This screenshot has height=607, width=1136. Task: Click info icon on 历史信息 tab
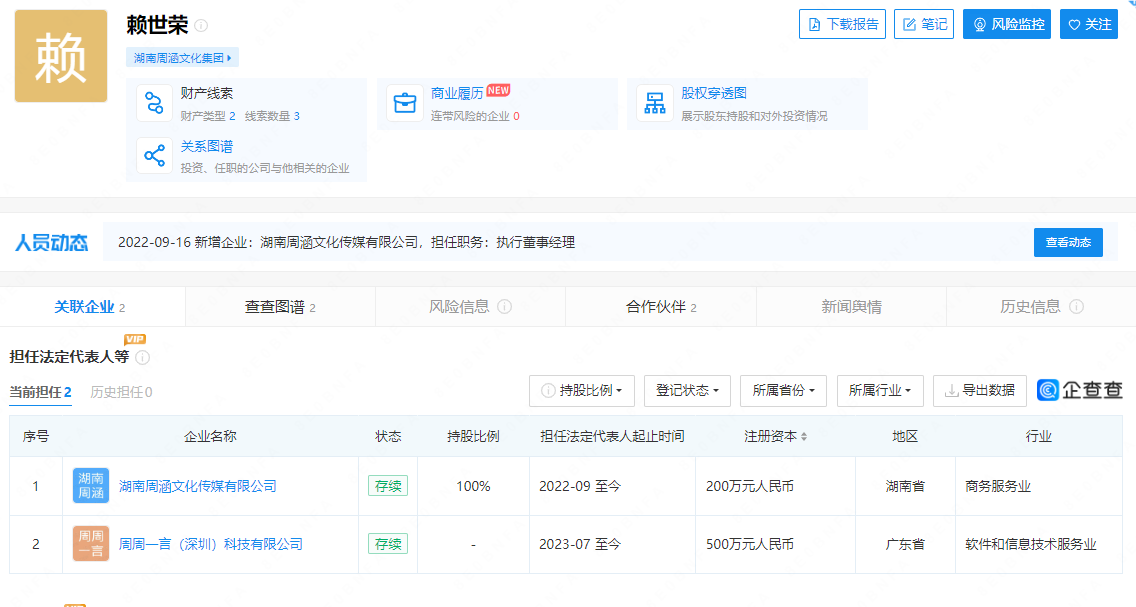click(1077, 306)
